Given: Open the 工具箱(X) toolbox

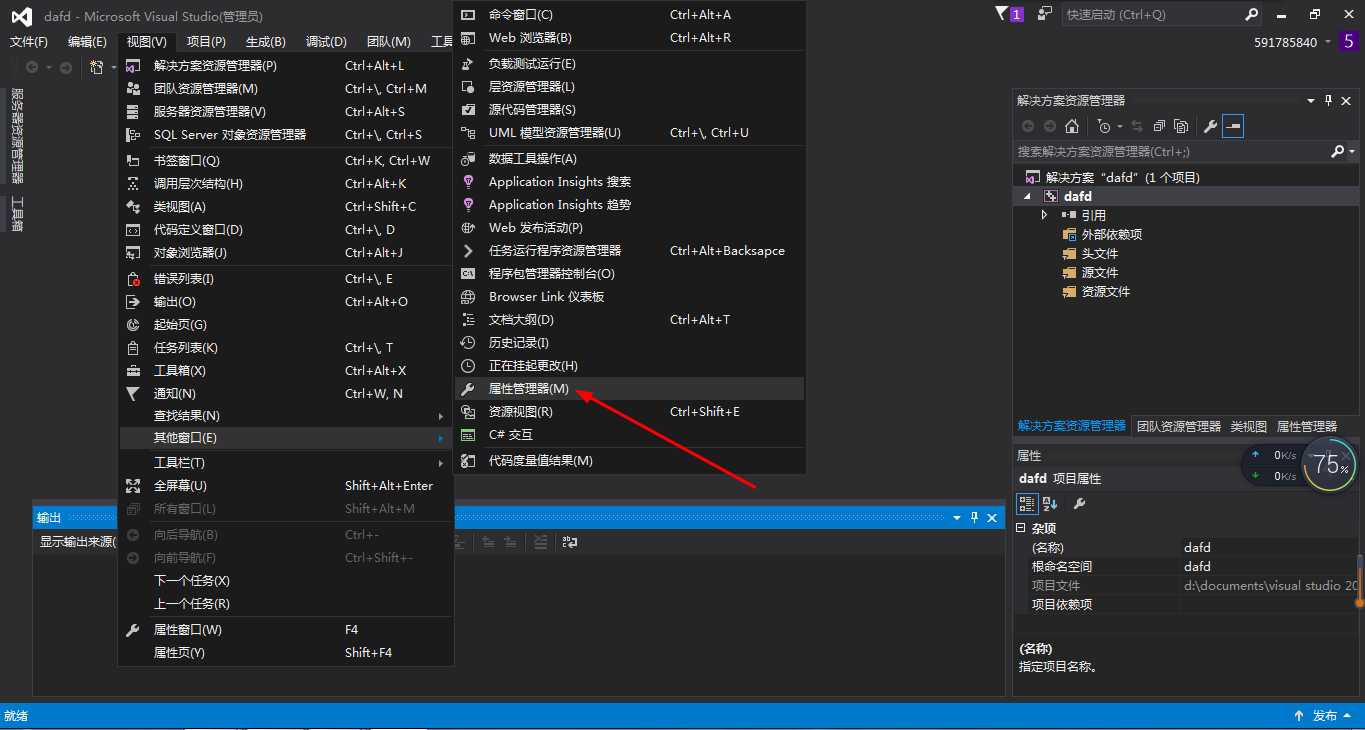Looking at the screenshot, I should click(x=286, y=370).
